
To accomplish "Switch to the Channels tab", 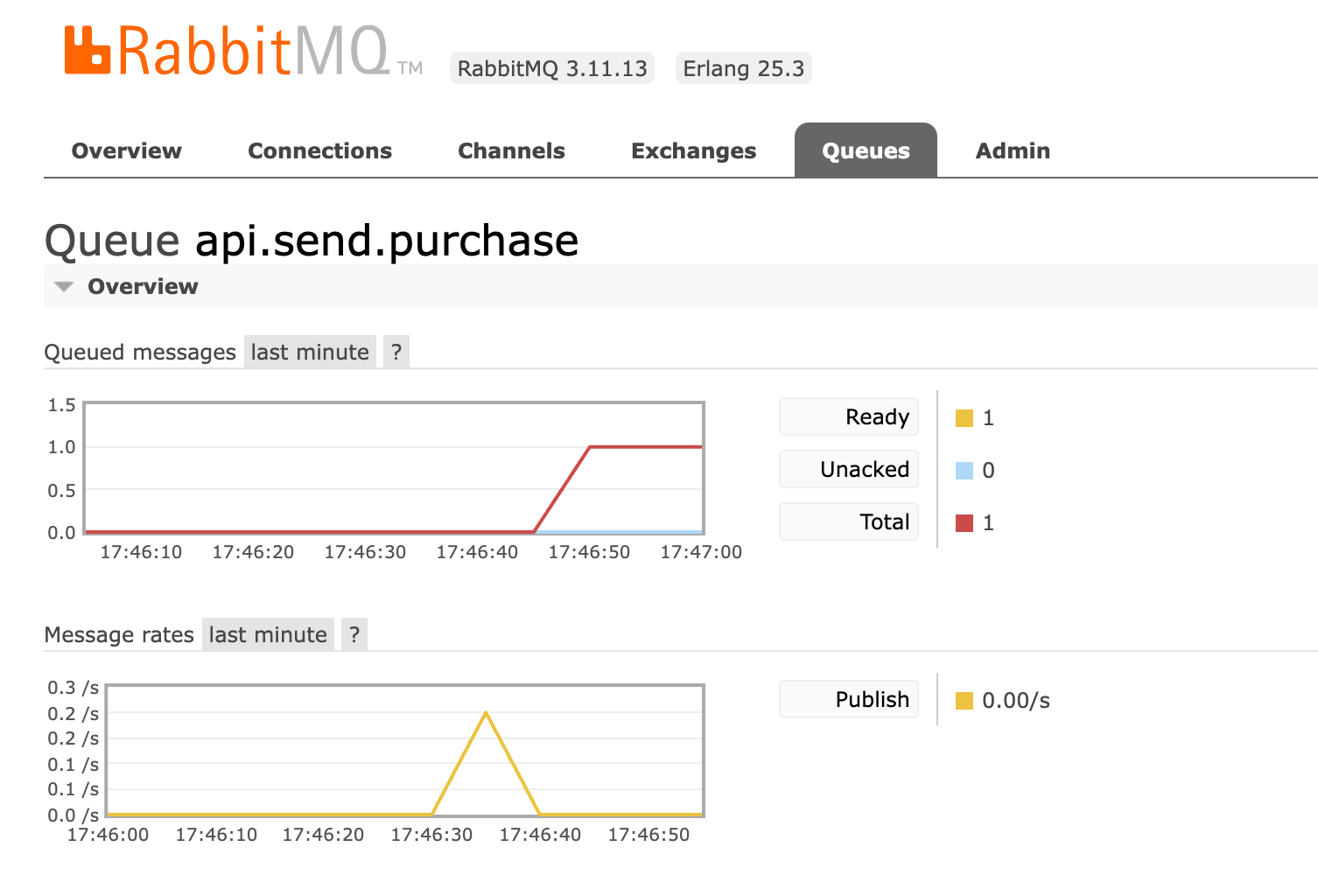I will click(x=511, y=150).
